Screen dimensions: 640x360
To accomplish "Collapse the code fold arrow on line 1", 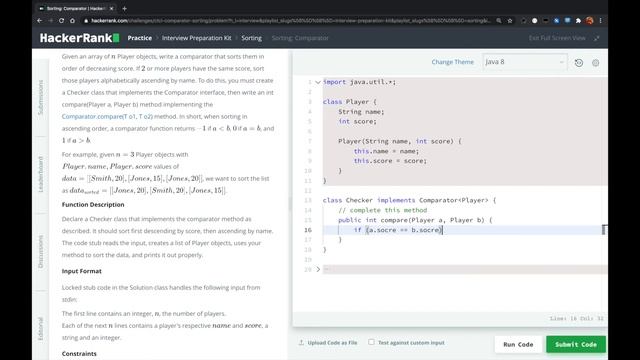I will pos(318,82).
